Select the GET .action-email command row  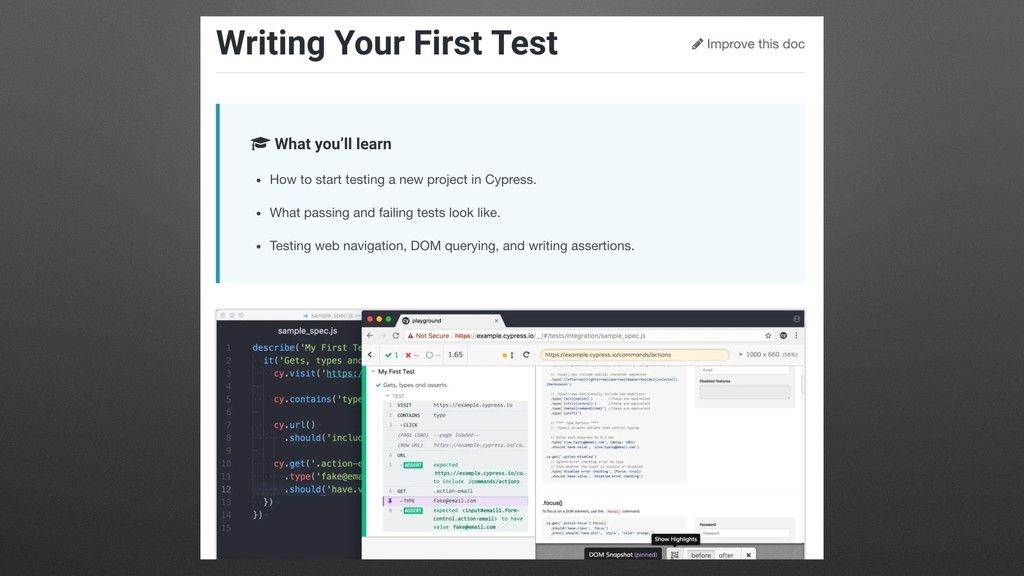pyautogui.click(x=455, y=491)
